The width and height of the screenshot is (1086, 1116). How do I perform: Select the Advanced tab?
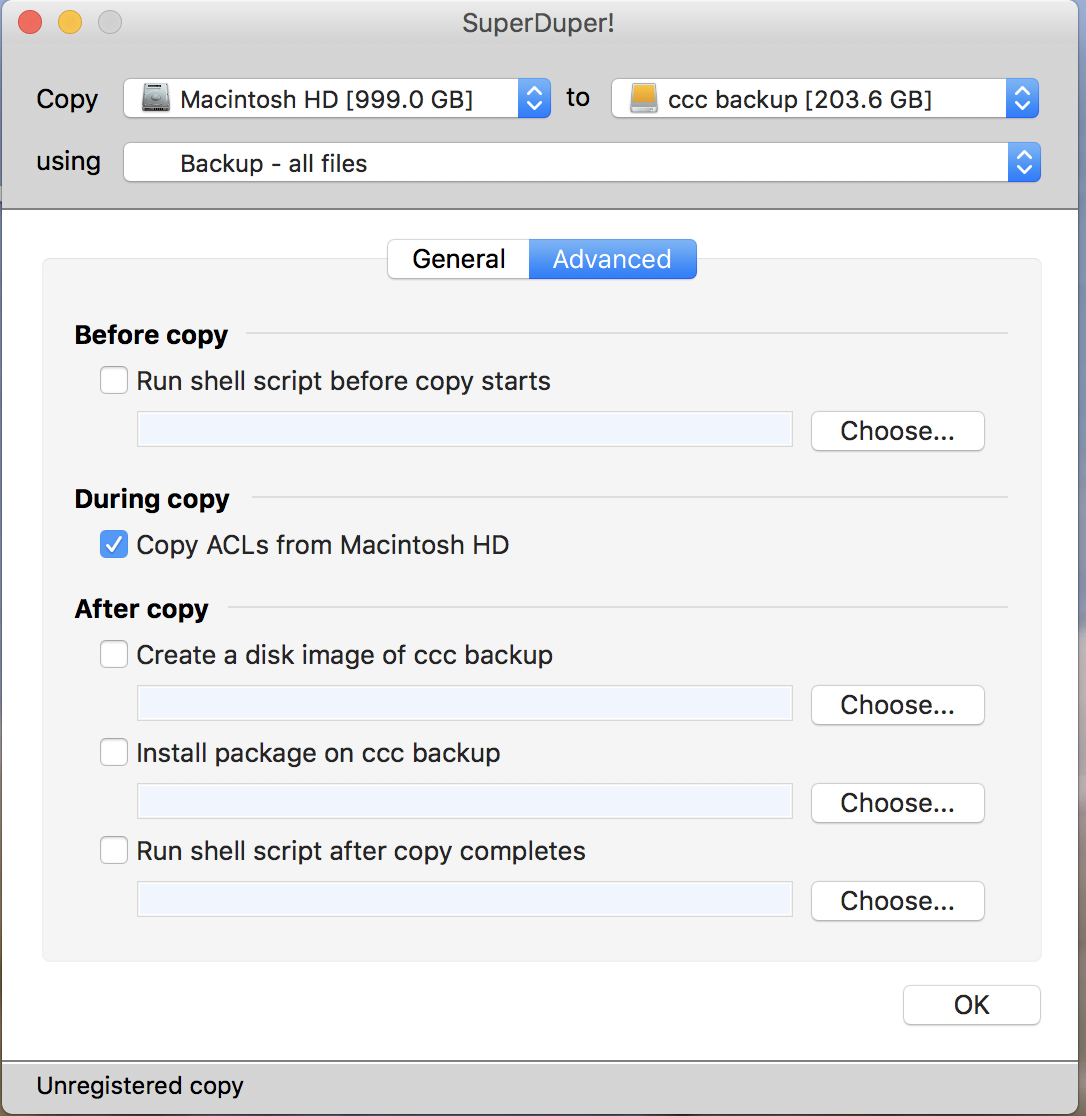pos(612,259)
